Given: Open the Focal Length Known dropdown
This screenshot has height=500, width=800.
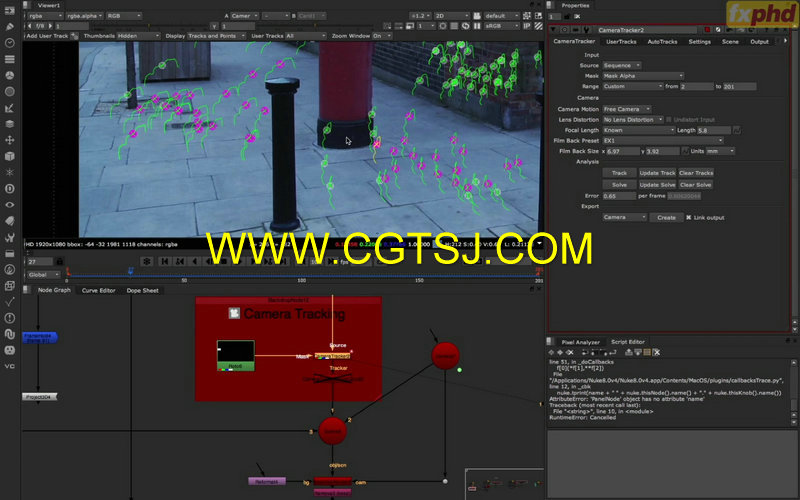Looking at the screenshot, I should point(639,130).
